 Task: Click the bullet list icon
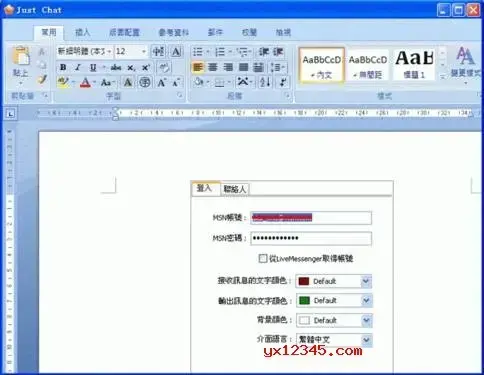(x=198, y=52)
